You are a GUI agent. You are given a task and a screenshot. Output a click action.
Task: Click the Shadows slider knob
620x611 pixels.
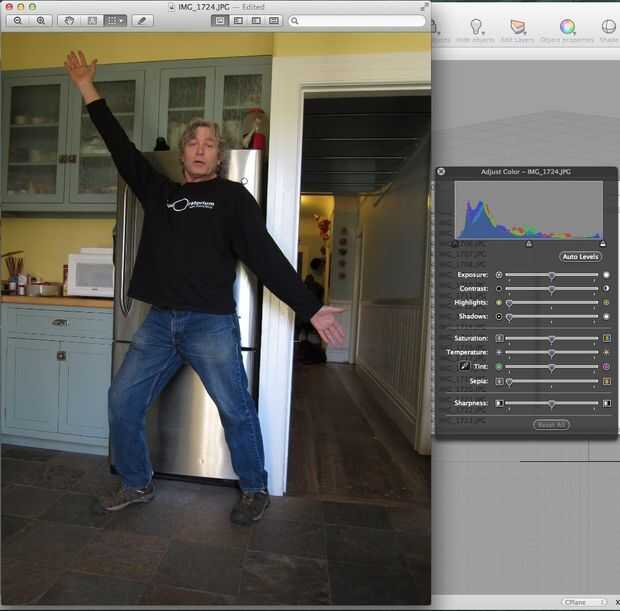point(509,317)
